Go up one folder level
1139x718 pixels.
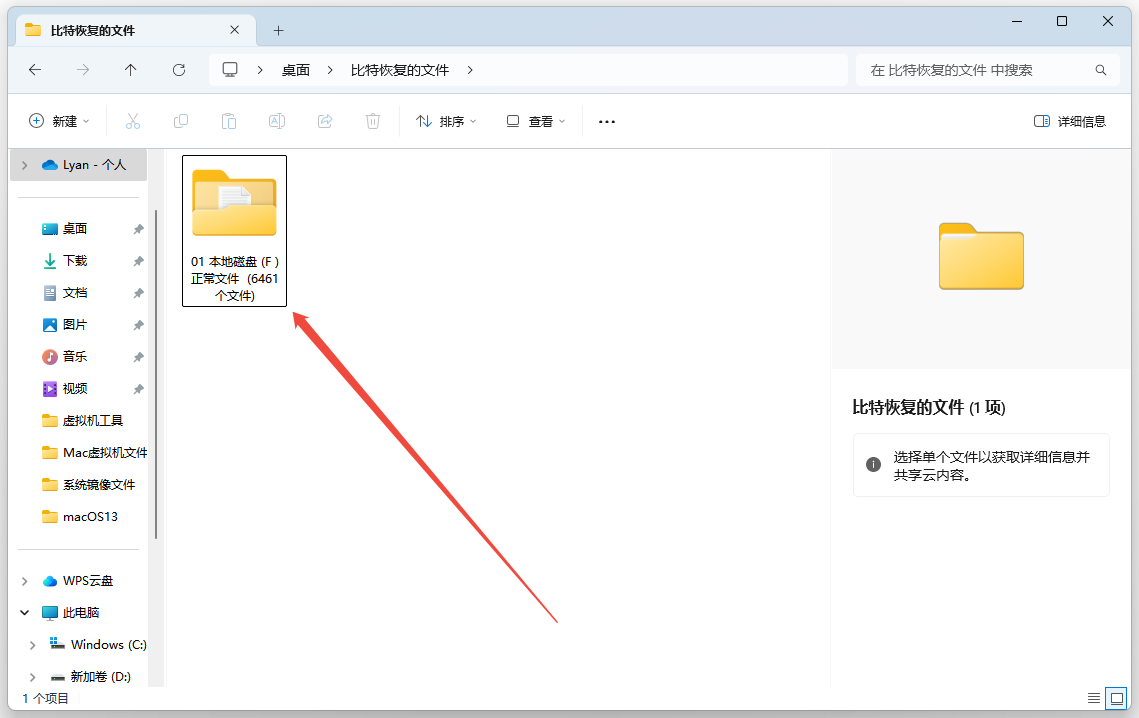(x=131, y=70)
